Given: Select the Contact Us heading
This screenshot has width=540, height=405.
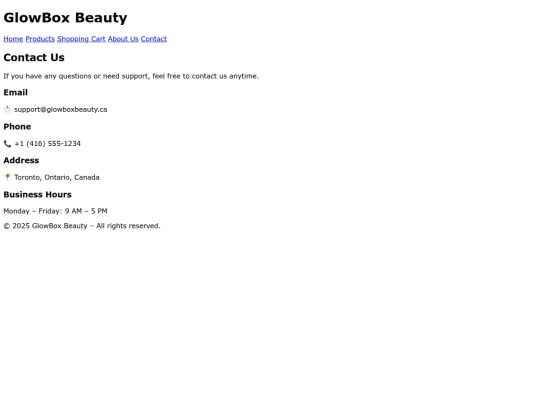Looking at the screenshot, I should pyautogui.click(x=34, y=57).
